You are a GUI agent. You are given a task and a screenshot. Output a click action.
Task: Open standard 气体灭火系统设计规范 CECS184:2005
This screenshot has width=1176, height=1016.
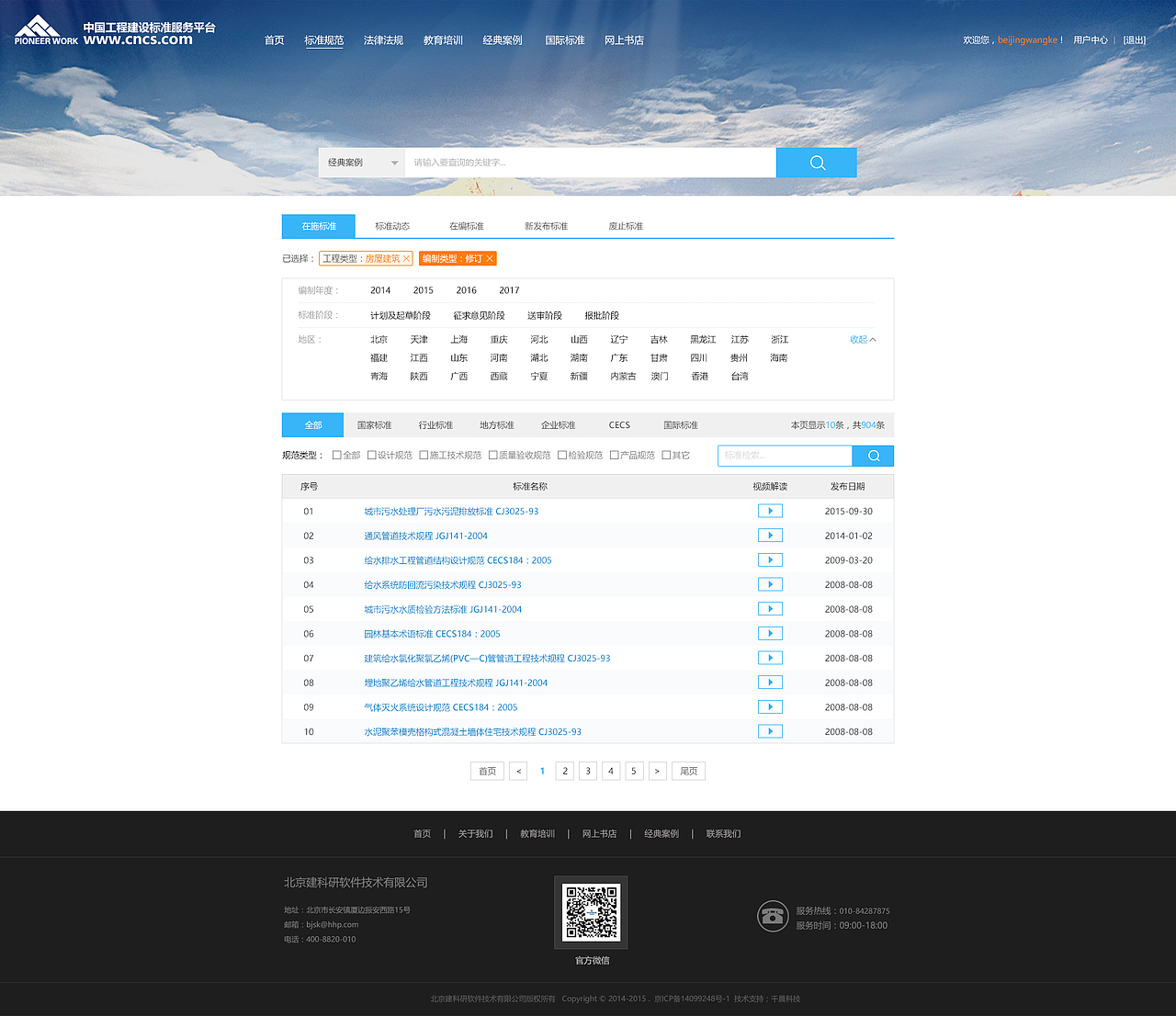pos(441,707)
